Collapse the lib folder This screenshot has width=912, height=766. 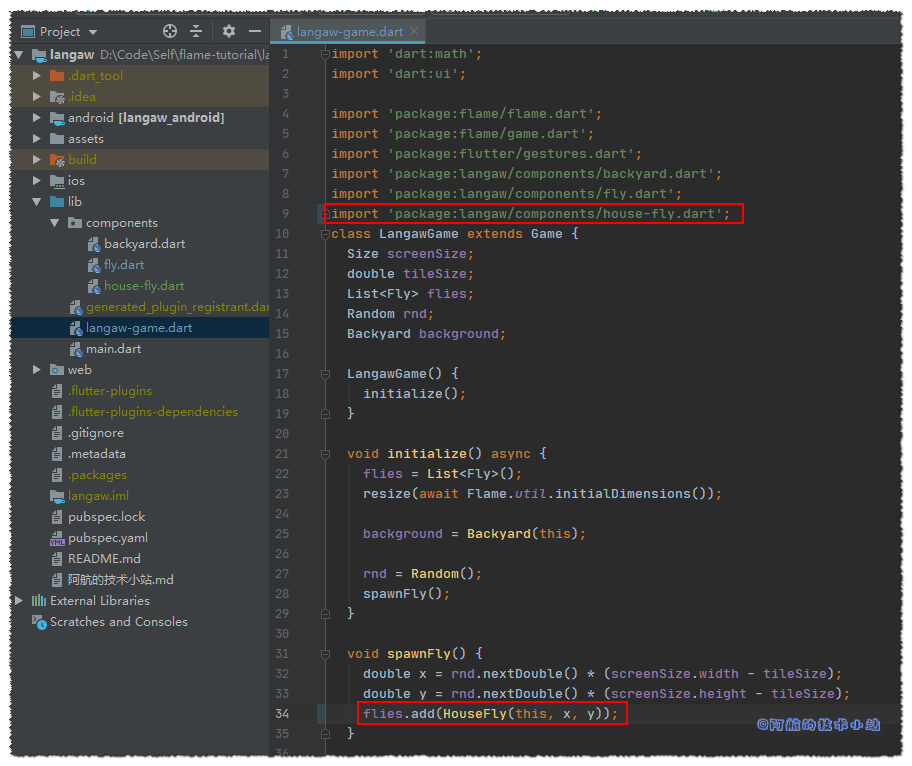pyautogui.click(x=37, y=202)
